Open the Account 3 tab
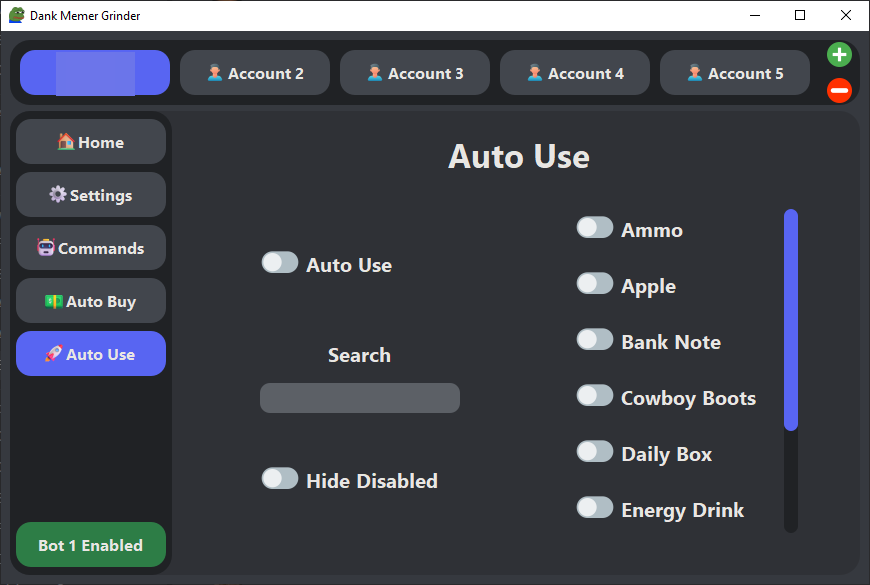Screen dimensions: 870x585 point(414,73)
